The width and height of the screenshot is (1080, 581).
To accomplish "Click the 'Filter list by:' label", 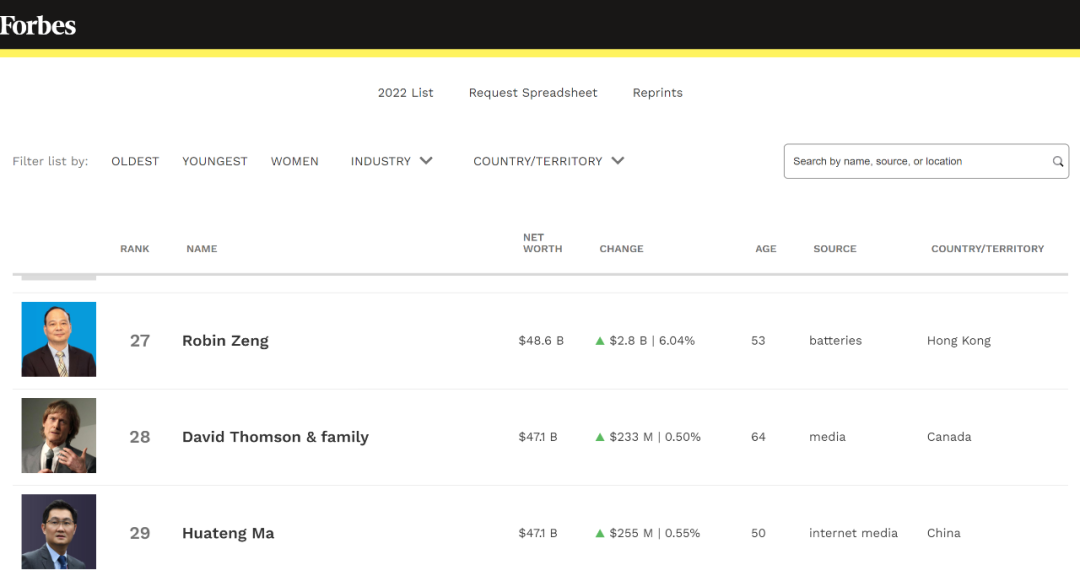I will coord(50,161).
